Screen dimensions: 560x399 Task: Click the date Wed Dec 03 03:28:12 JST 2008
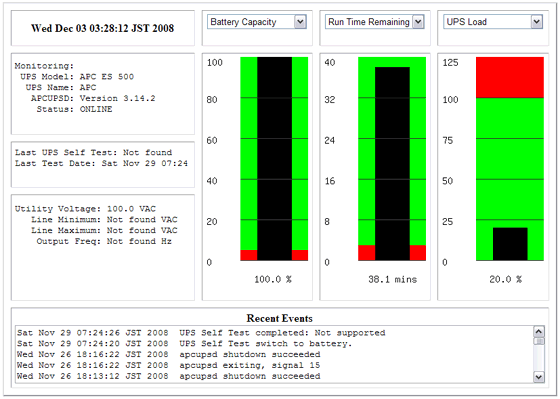coord(102,28)
